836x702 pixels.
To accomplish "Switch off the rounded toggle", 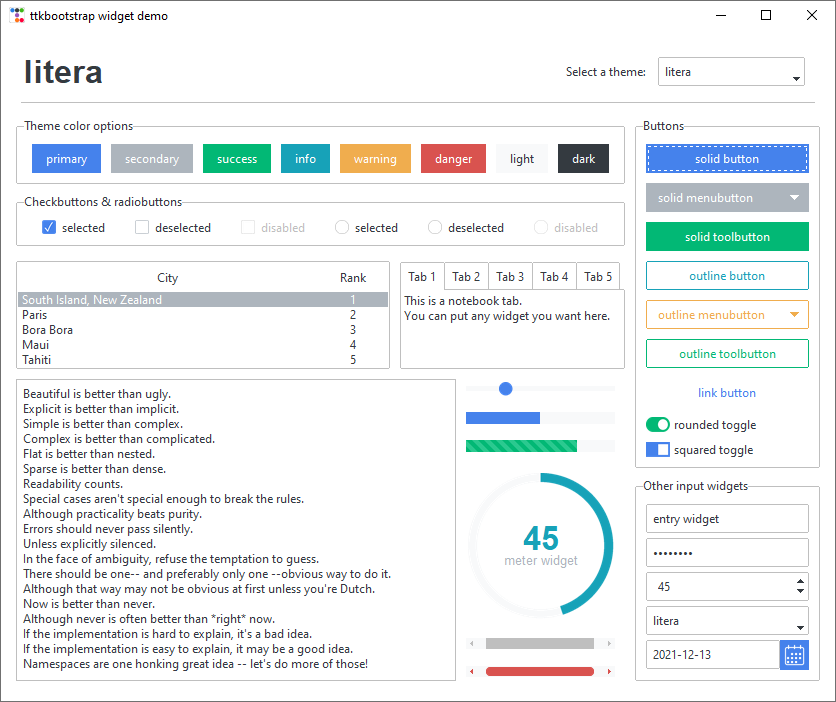I will (657, 424).
